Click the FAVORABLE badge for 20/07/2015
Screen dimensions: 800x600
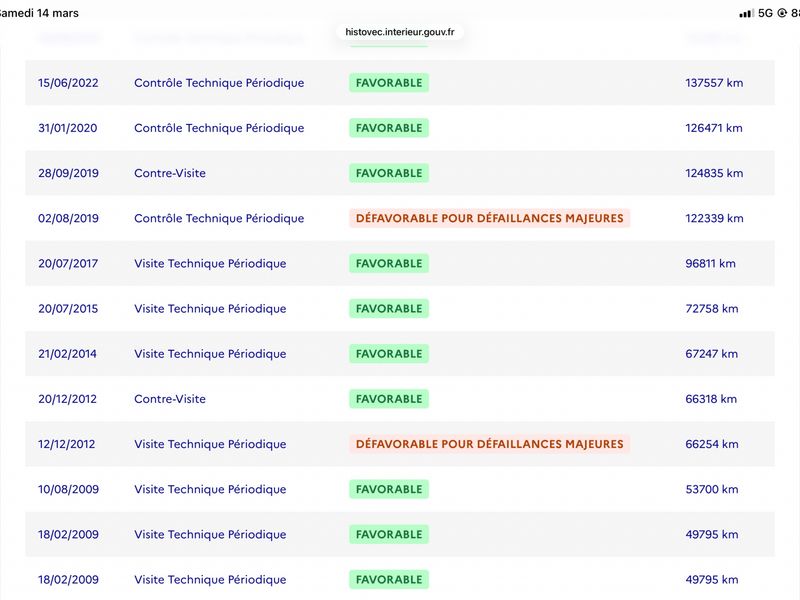(389, 309)
